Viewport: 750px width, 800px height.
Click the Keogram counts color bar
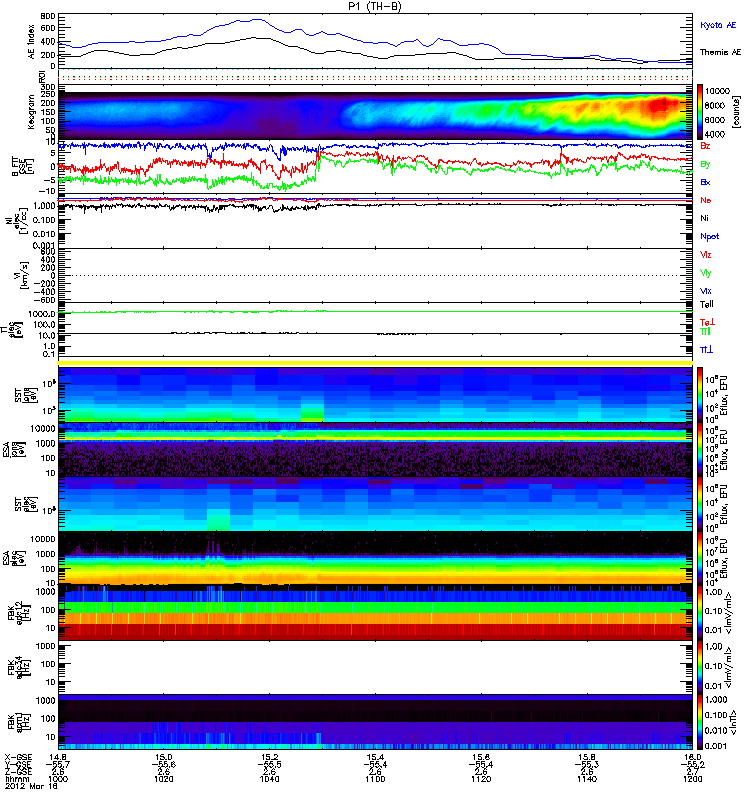[x=700, y=112]
